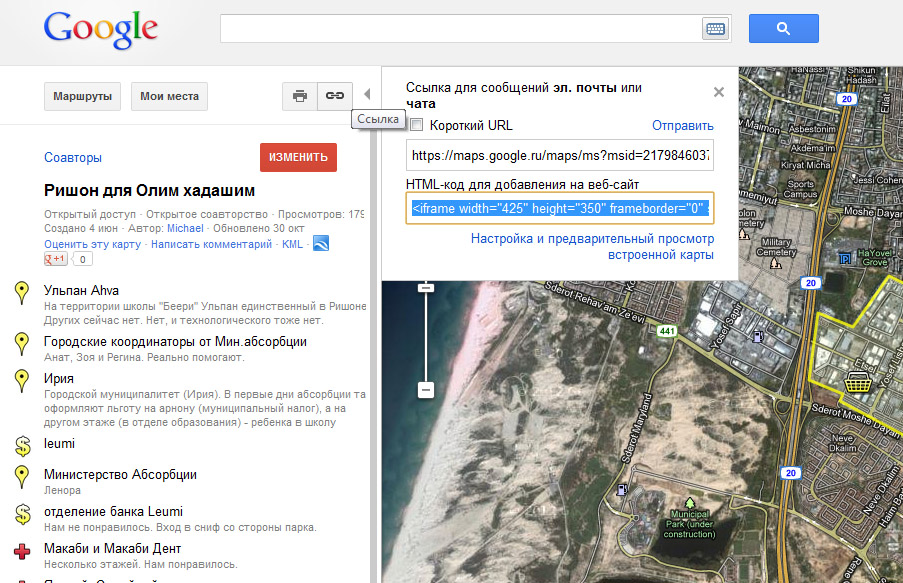Click the pin beside Министерство Абсорбции
This screenshot has height=583, width=903.
coord(22,476)
